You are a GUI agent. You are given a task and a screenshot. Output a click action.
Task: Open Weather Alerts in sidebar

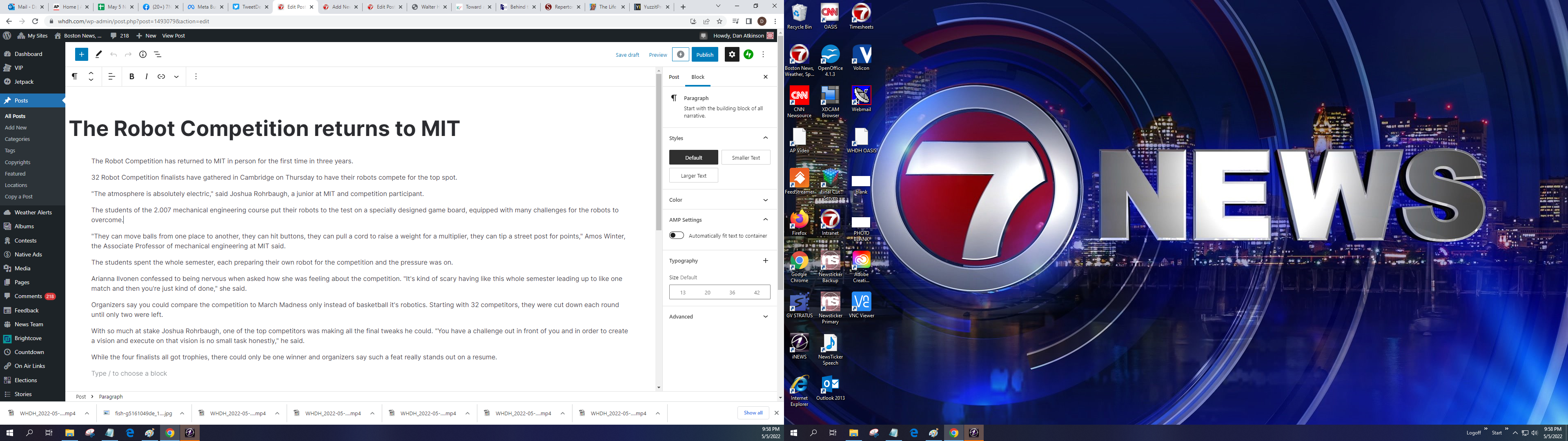[x=32, y=213]
